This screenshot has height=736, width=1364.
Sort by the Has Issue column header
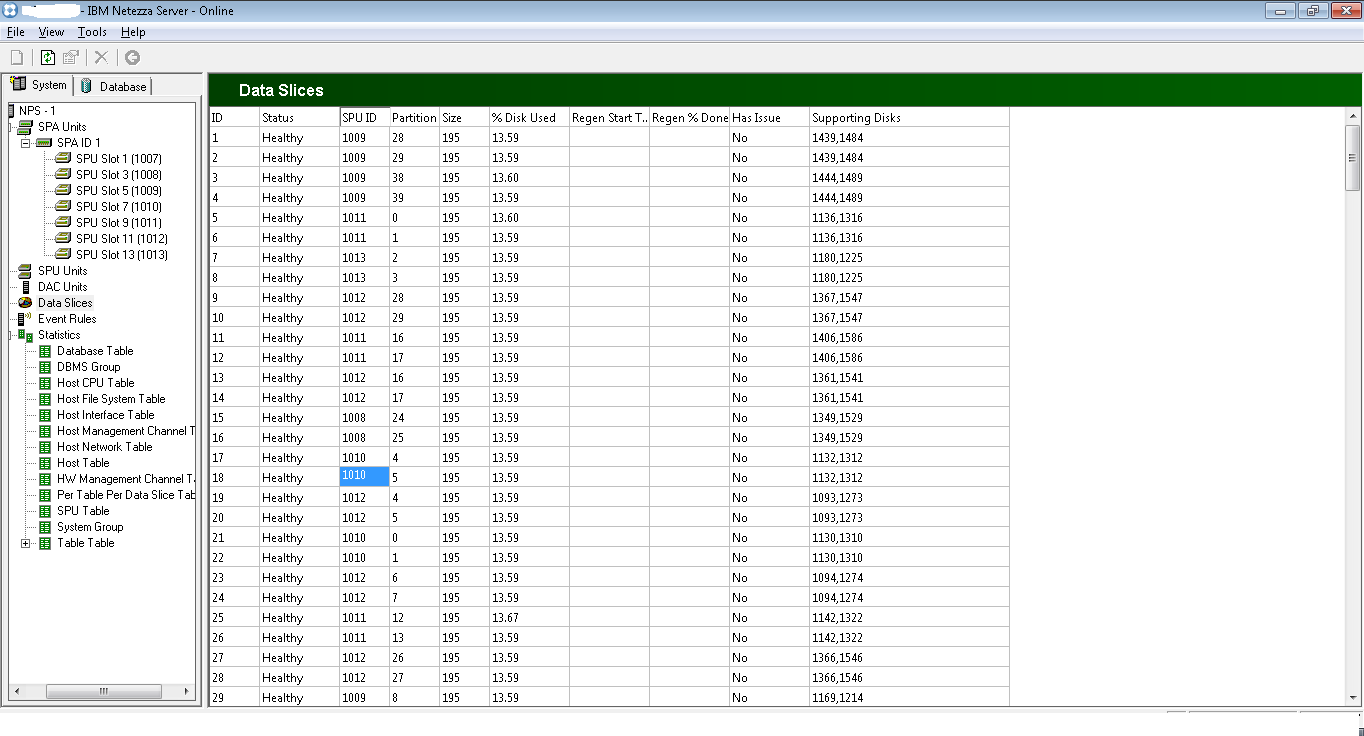[x=770, y=117]
